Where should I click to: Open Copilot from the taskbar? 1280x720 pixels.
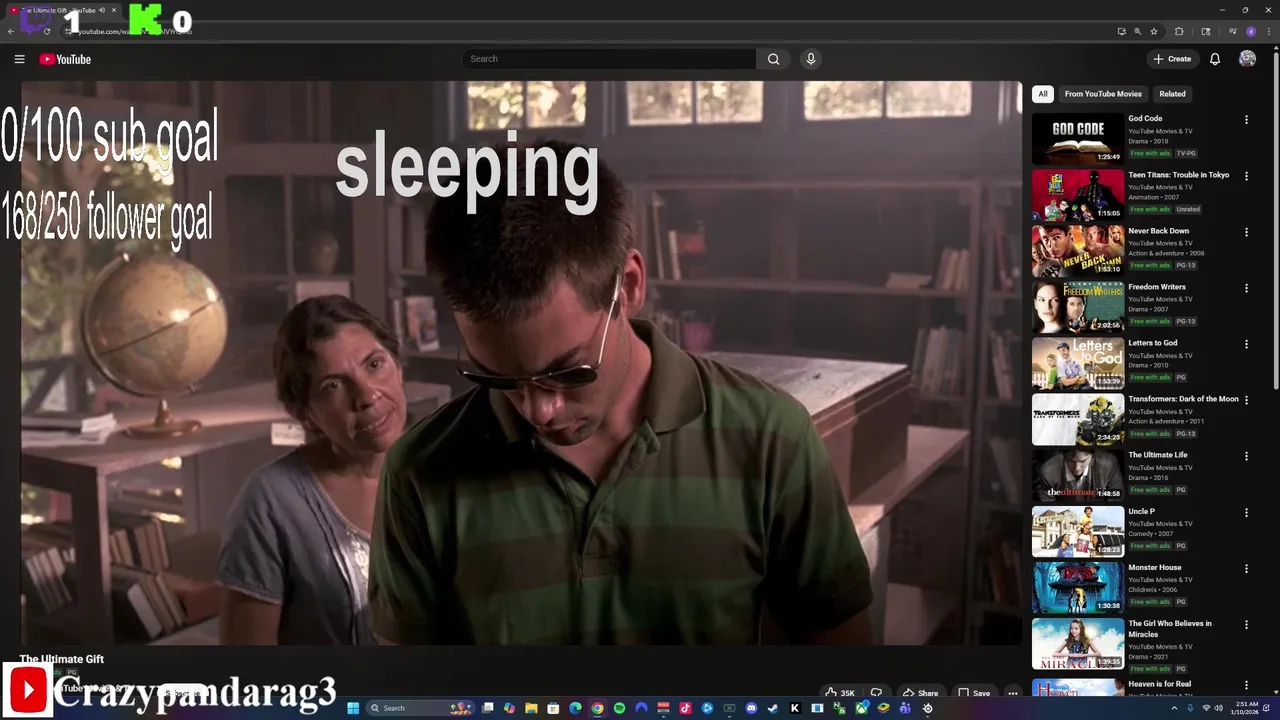coord(509,708)
